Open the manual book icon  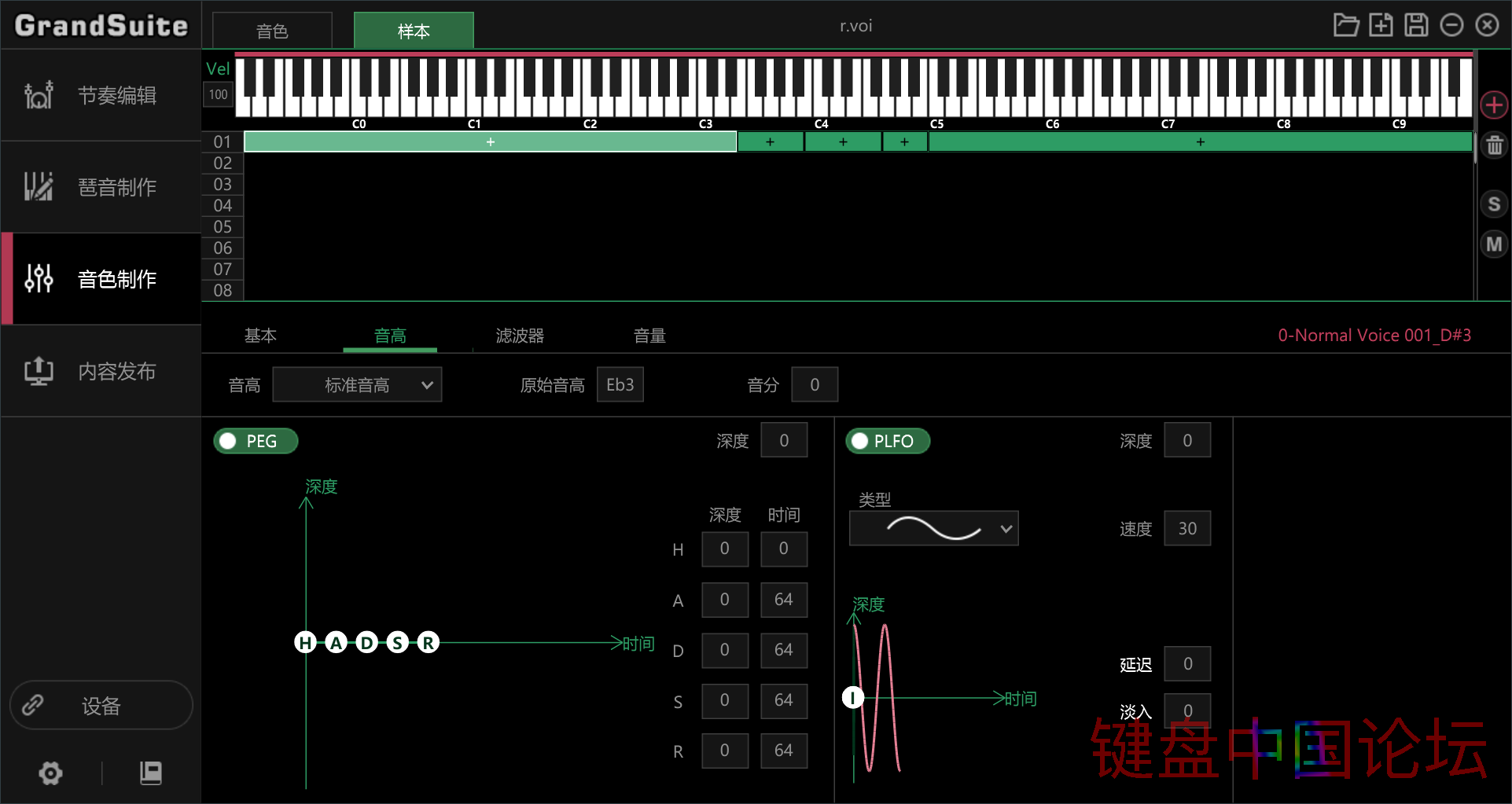[x=150, y=773]
